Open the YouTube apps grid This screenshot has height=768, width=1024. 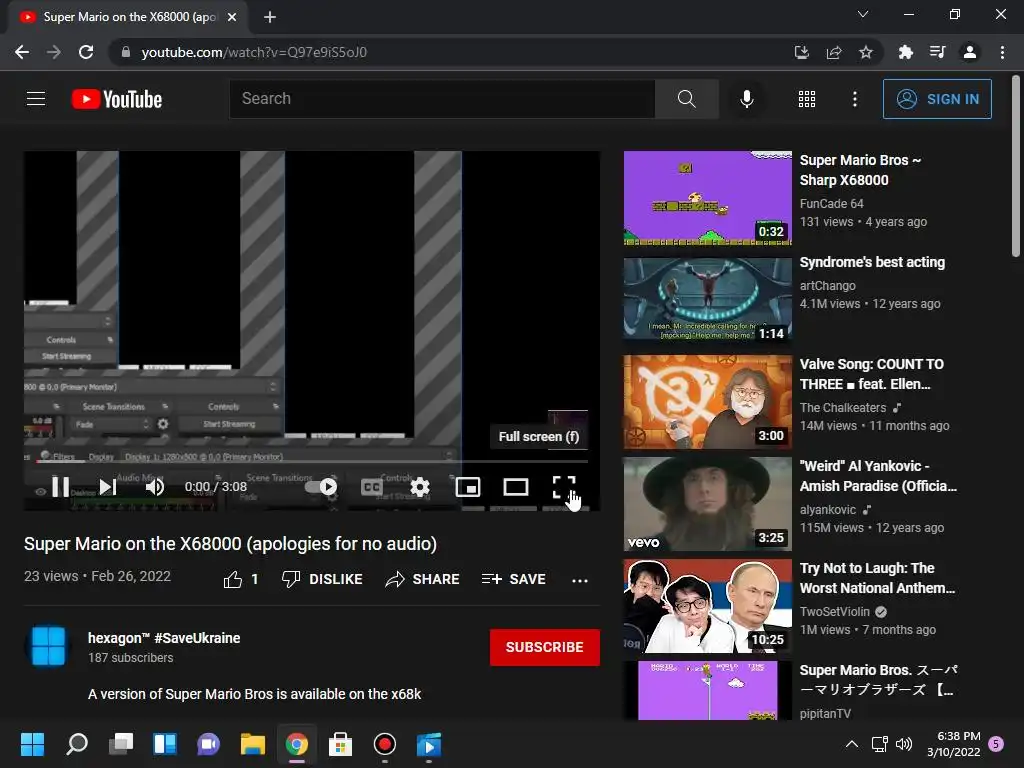tap(807, 99)
